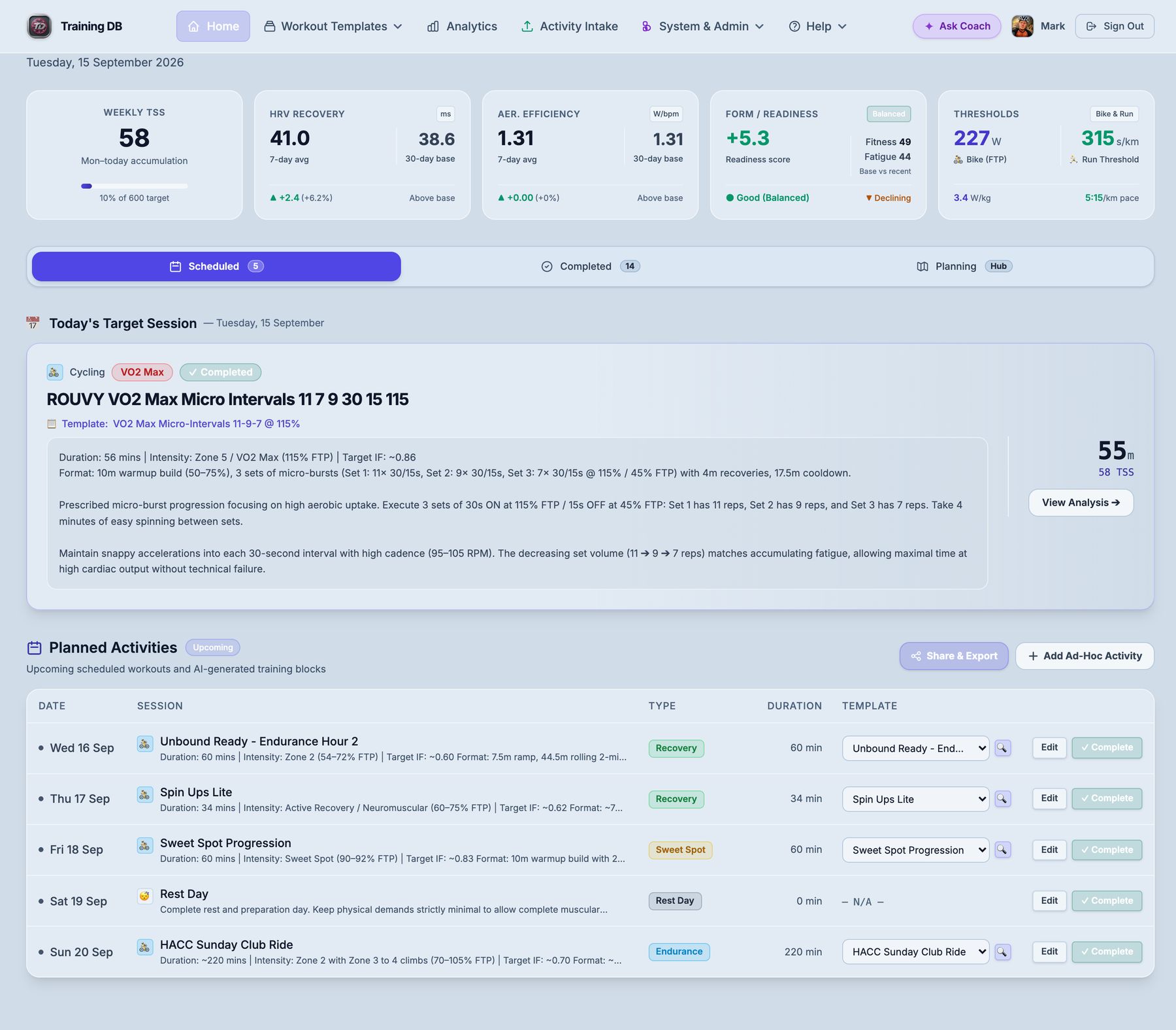Click the Training DB logo icon

pyautogui.click(x=39, y=26)
